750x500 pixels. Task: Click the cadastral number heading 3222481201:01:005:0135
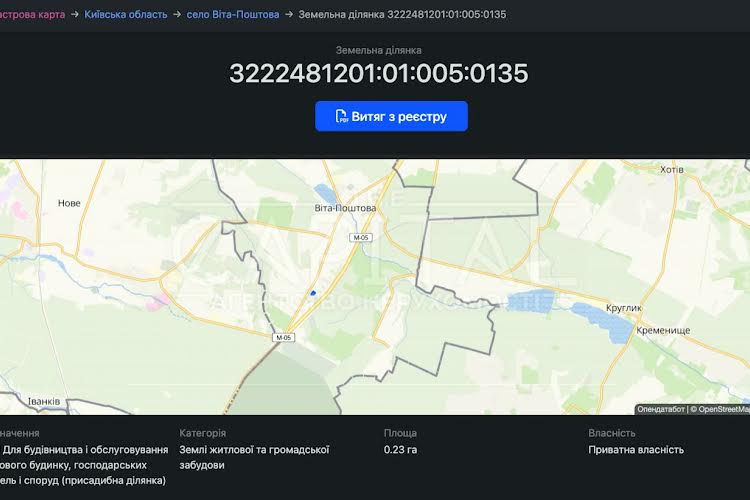[378, 74]
